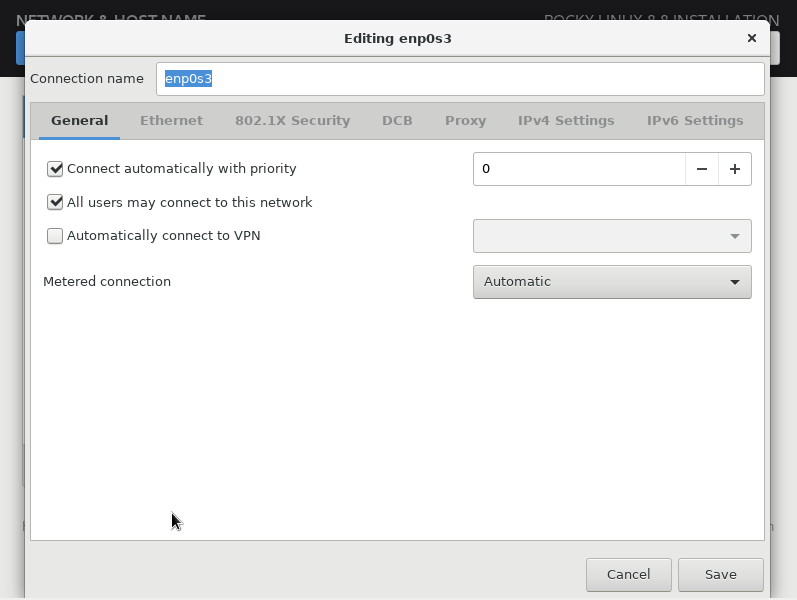Switch to the IPv6 Settings tab
The height and width of the screenshot is (600, 797).
pyautogui.click(x=695, y=120)
